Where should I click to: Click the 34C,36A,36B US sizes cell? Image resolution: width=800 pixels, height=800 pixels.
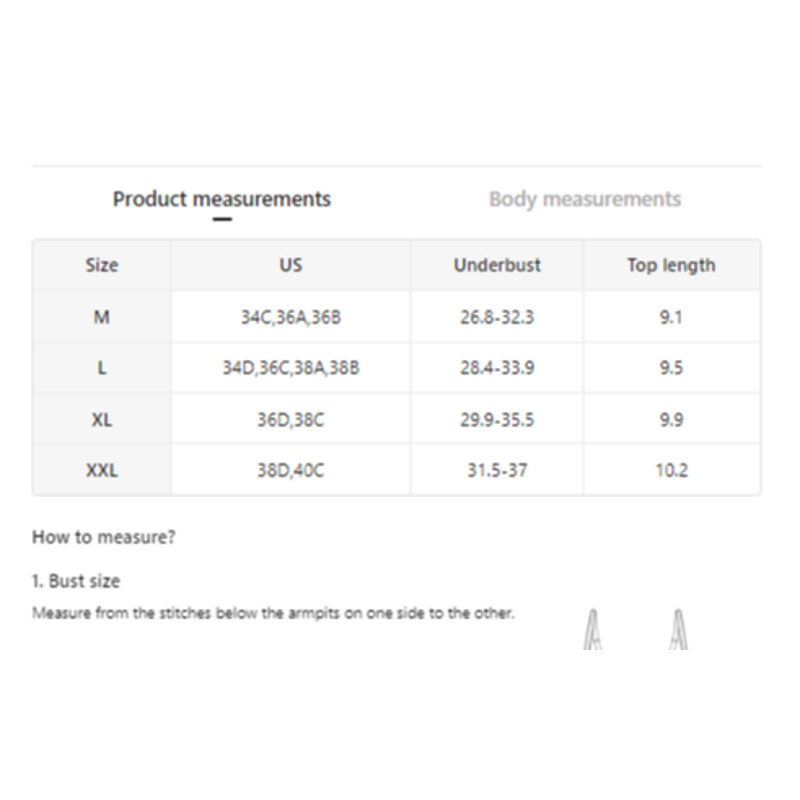tap(290, 317)
